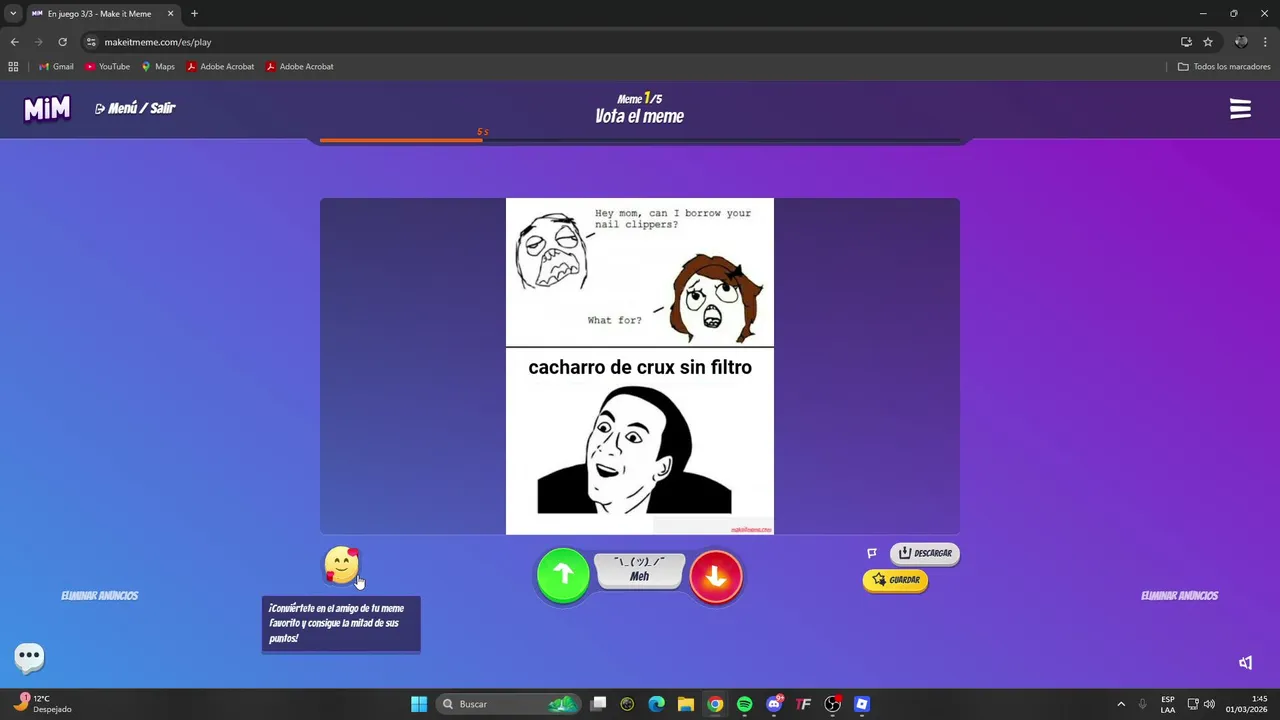This screenshot has height=720, width=1280.
Task: Close the Make it Meme tab
Action: click(170, 14)
